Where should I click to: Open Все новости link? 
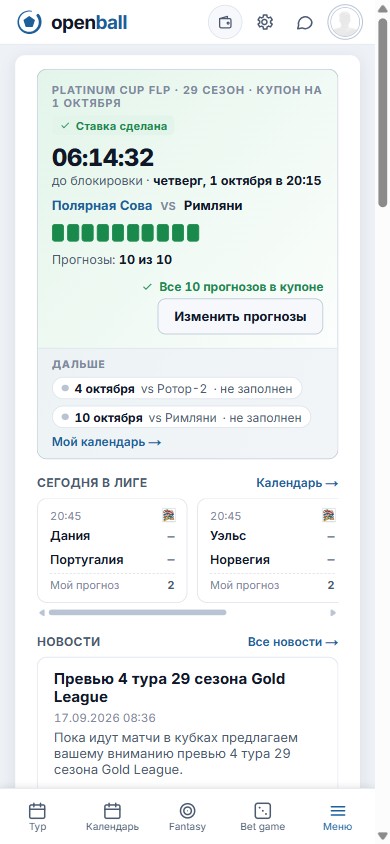(x=293, y=642)
